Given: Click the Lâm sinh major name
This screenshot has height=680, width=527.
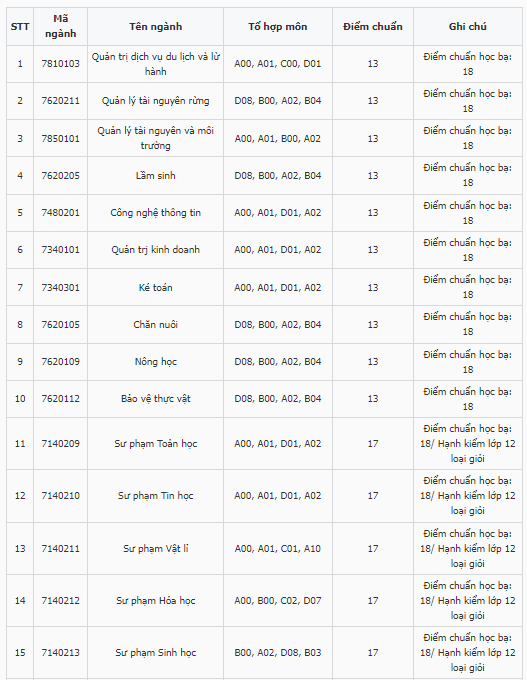Looking at the screenshot, I should pos(155,176).
